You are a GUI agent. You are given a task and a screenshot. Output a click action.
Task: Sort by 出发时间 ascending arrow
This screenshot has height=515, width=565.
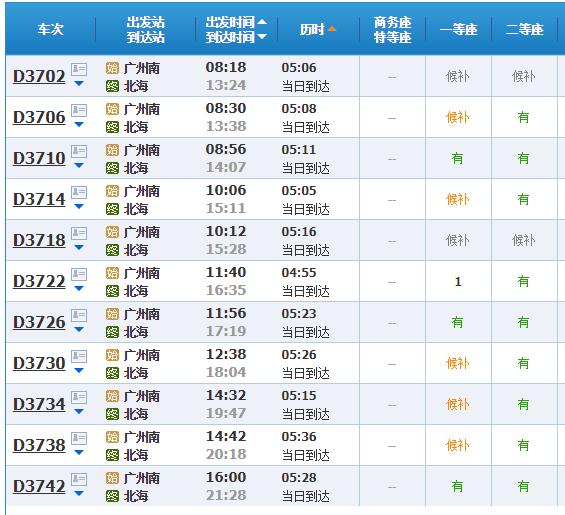(x=262, y=22)
